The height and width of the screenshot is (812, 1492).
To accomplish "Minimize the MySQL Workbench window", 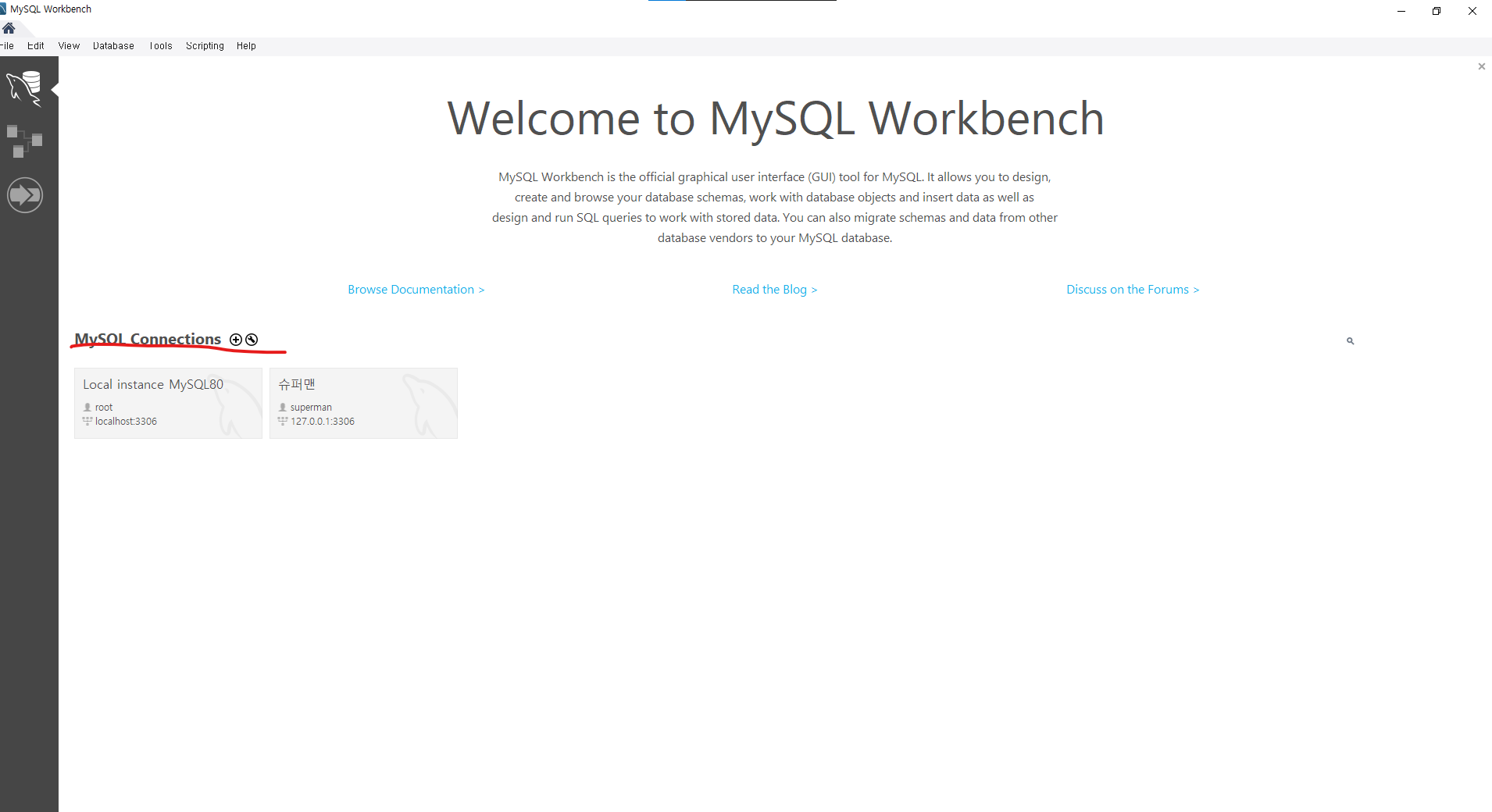I will 1401,11.
